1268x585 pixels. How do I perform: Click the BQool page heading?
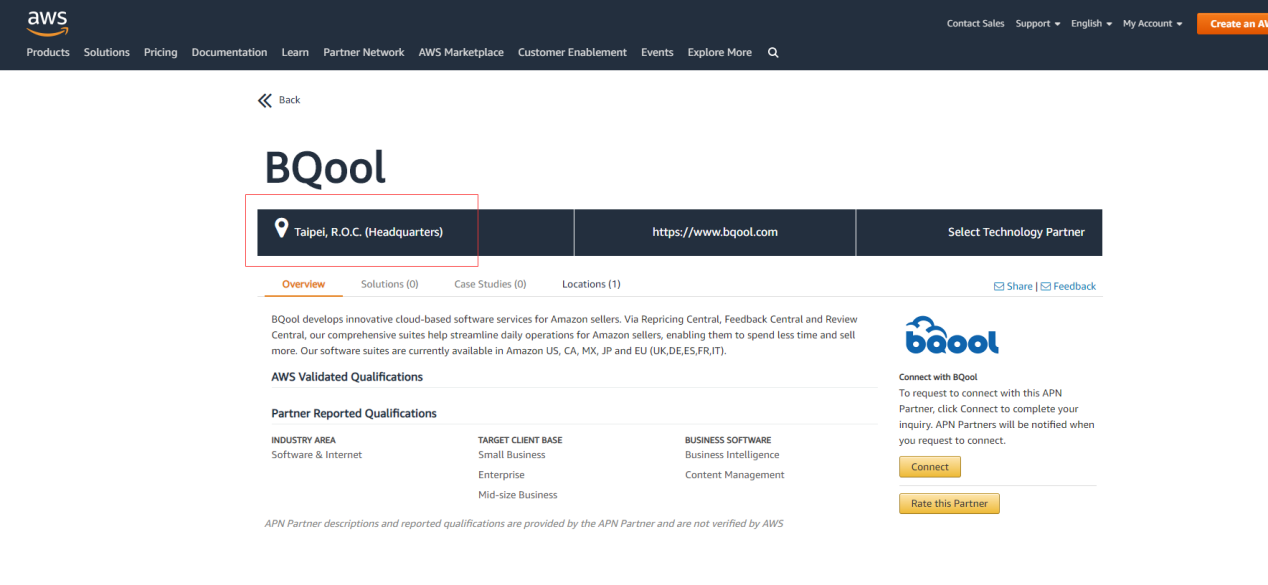(325, 167)
